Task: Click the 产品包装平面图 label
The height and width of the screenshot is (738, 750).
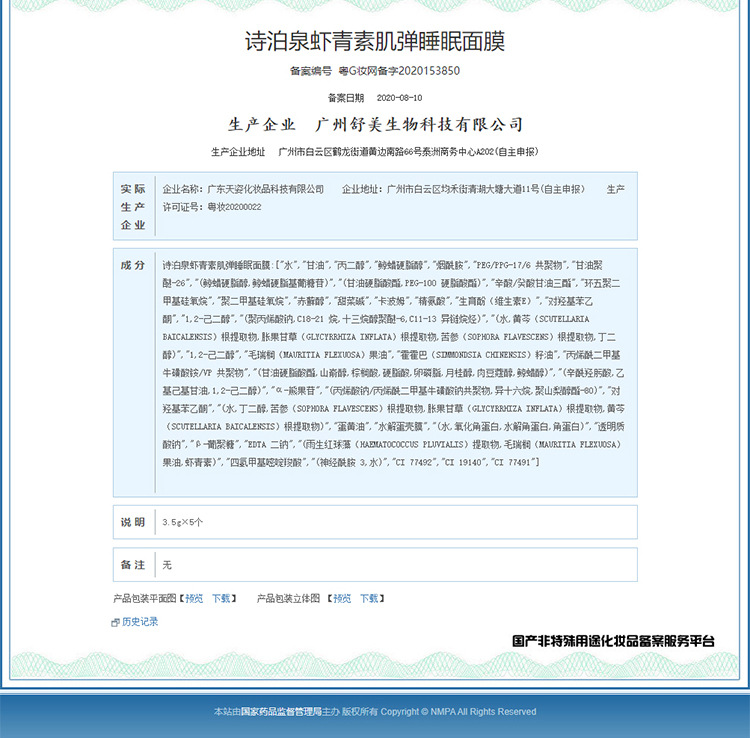Action: pos(144,598)
